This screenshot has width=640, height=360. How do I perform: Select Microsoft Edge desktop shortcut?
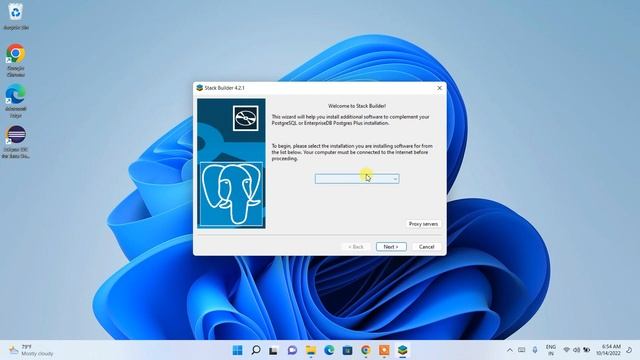tap(16, 101)
